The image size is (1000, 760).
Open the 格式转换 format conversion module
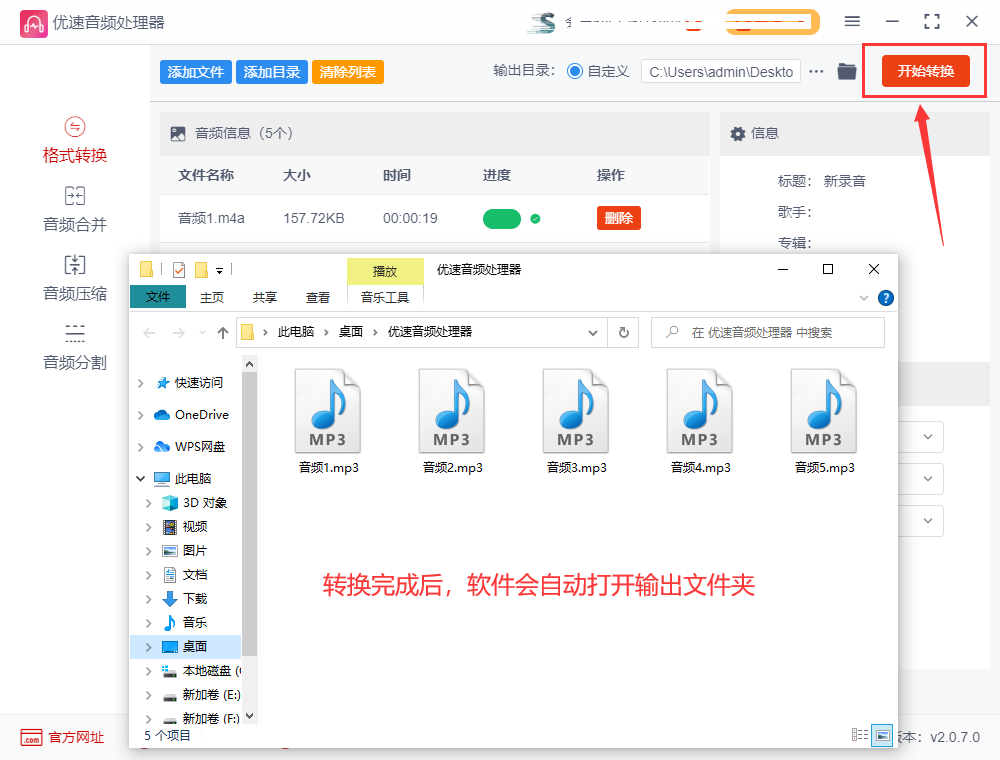(75, 141)
